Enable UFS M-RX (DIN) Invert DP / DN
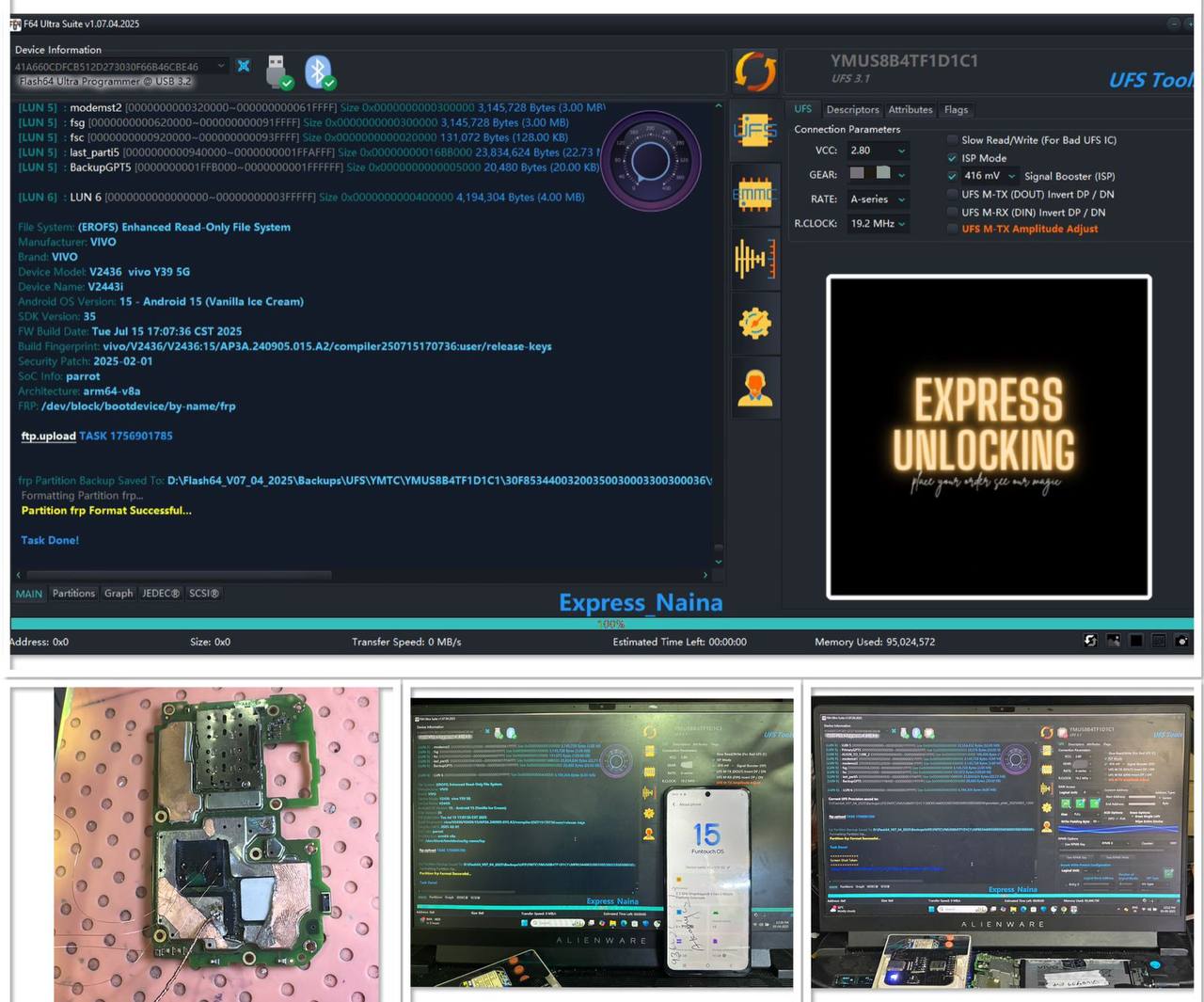The width and height of the screenshot is (1204, 1002). pyautogui.click(x=952, y=213)
